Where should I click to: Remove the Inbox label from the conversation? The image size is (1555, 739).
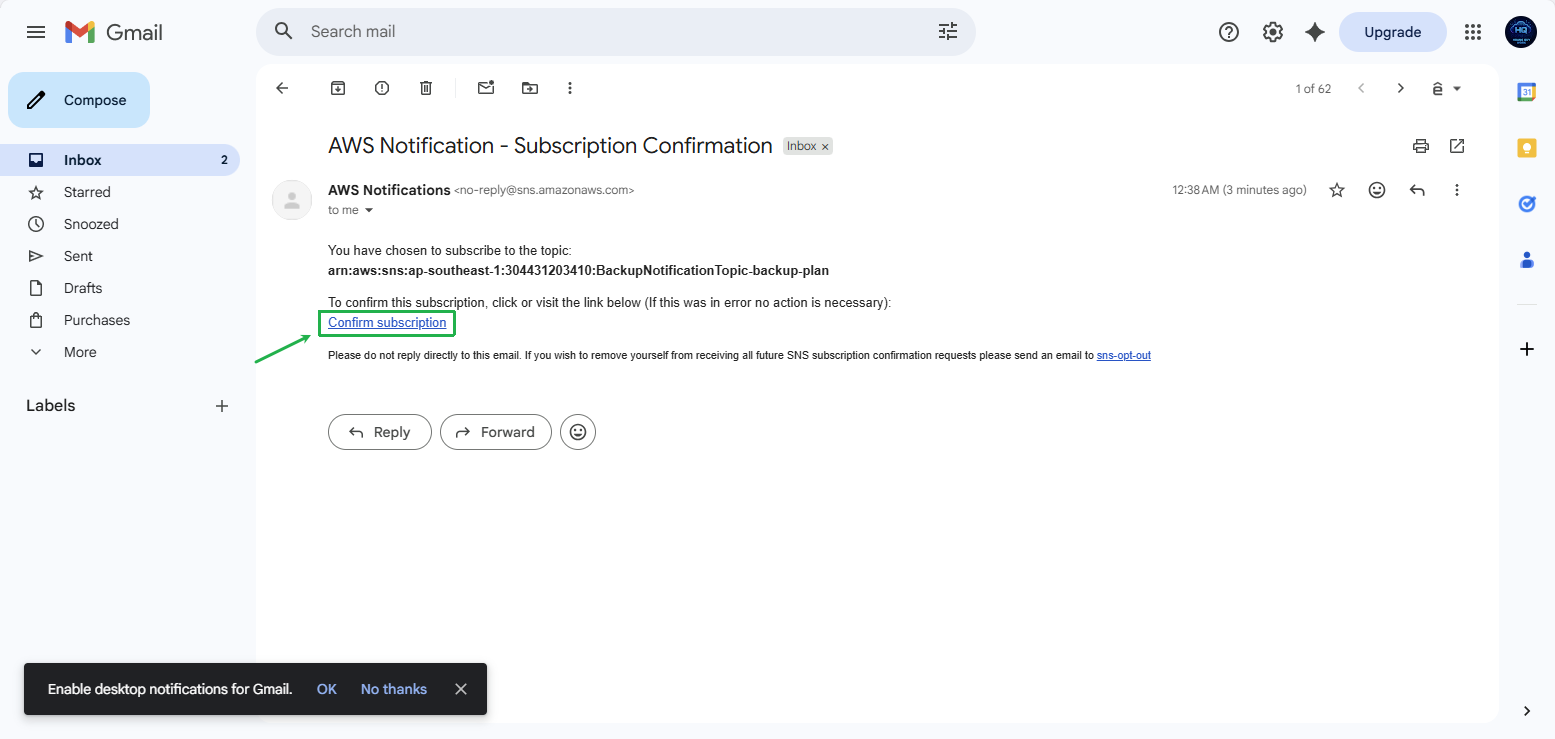pos(825,146)
